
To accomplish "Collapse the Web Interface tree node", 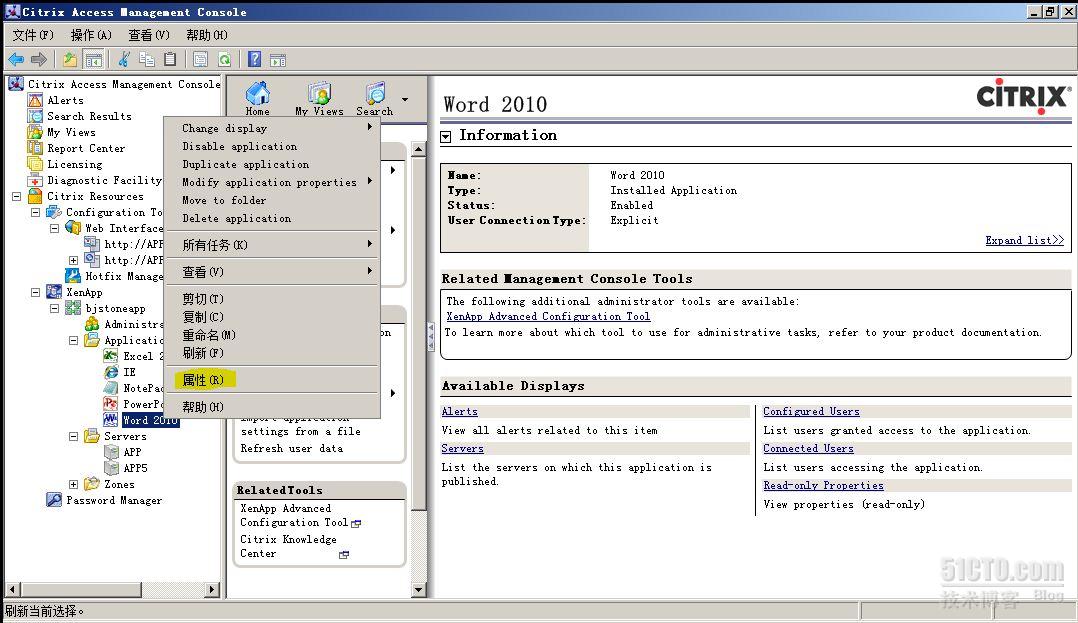I will coord(54,228).
